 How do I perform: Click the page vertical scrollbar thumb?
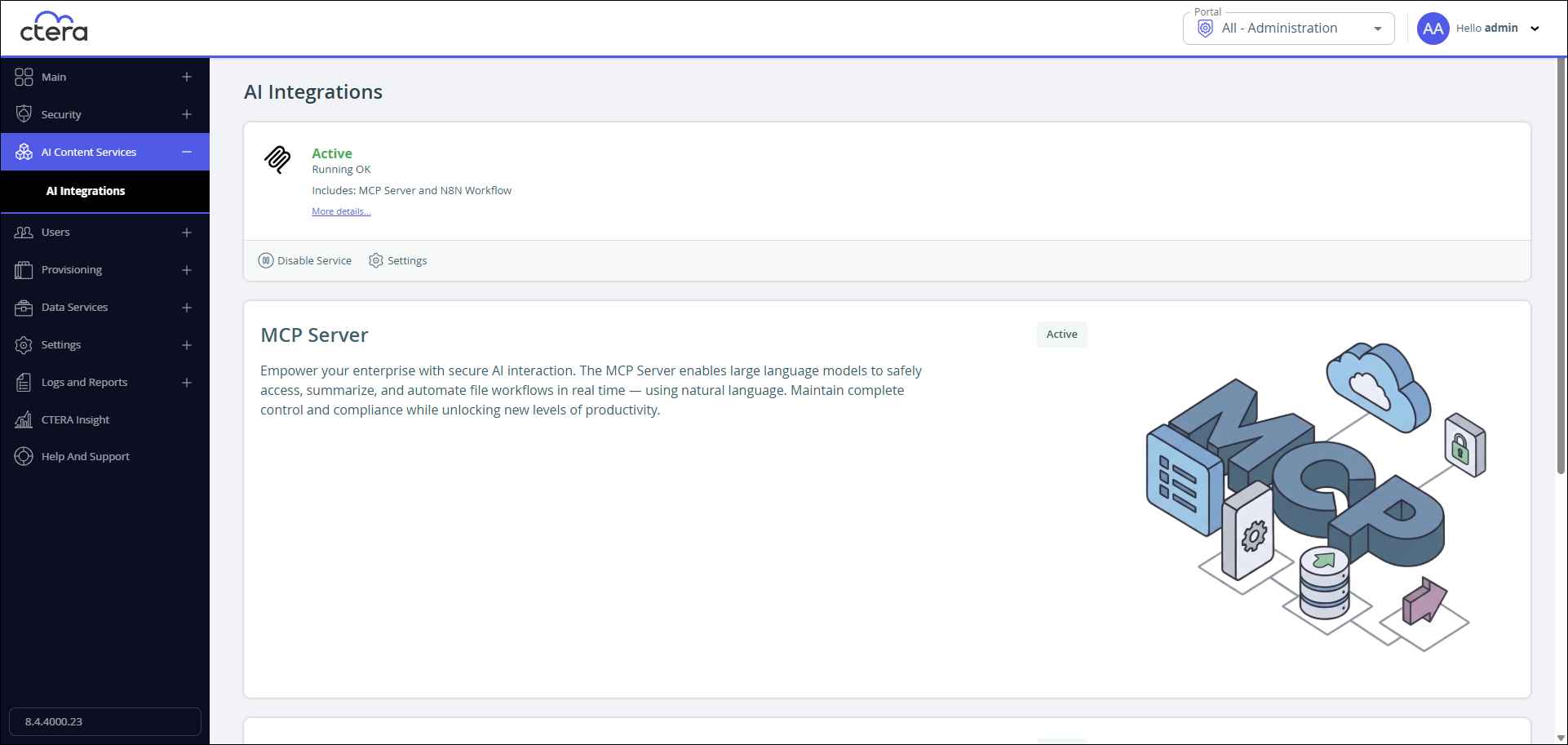coord(1561,265)
